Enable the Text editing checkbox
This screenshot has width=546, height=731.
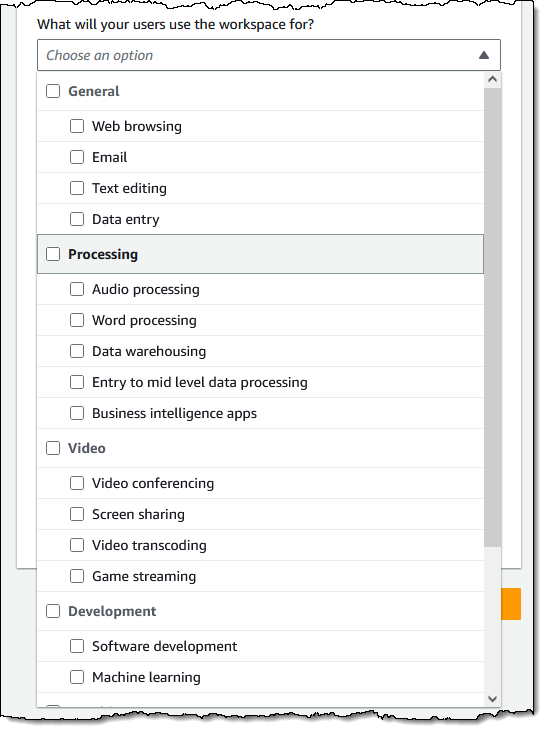pyautogui.click(x=77, y=188)
